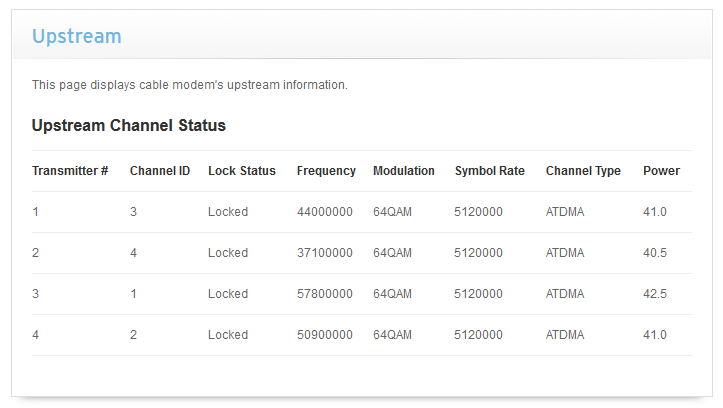Select the Channel Type column header
This screenshot has height=408, width=723.
[x=583, y=171]
